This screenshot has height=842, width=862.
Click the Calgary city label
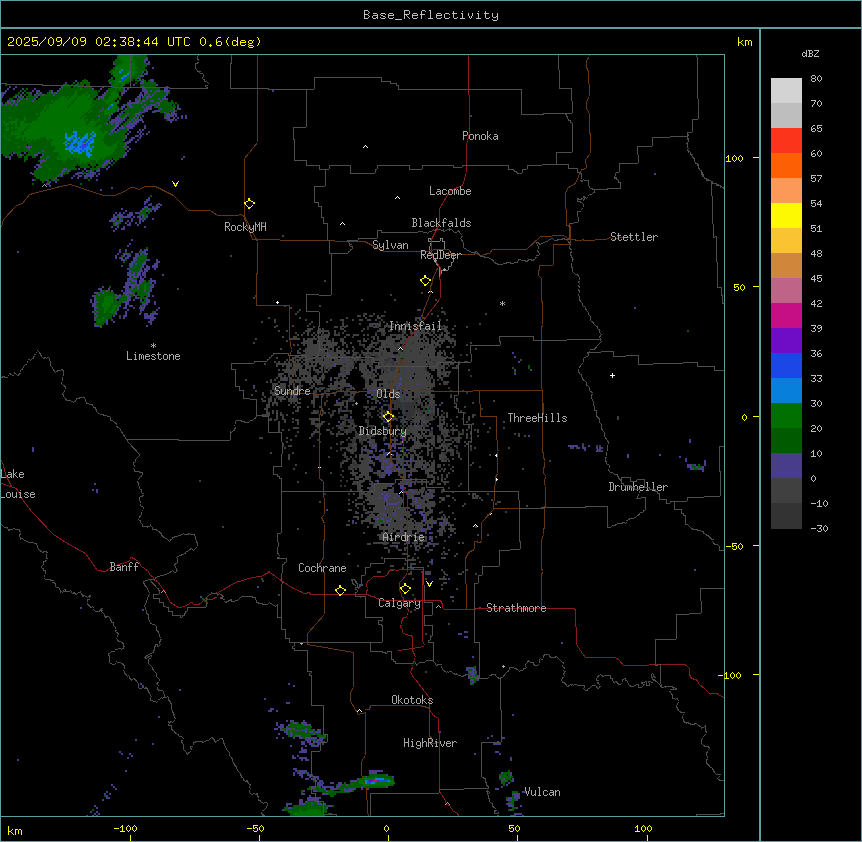[x=399, y=603]
